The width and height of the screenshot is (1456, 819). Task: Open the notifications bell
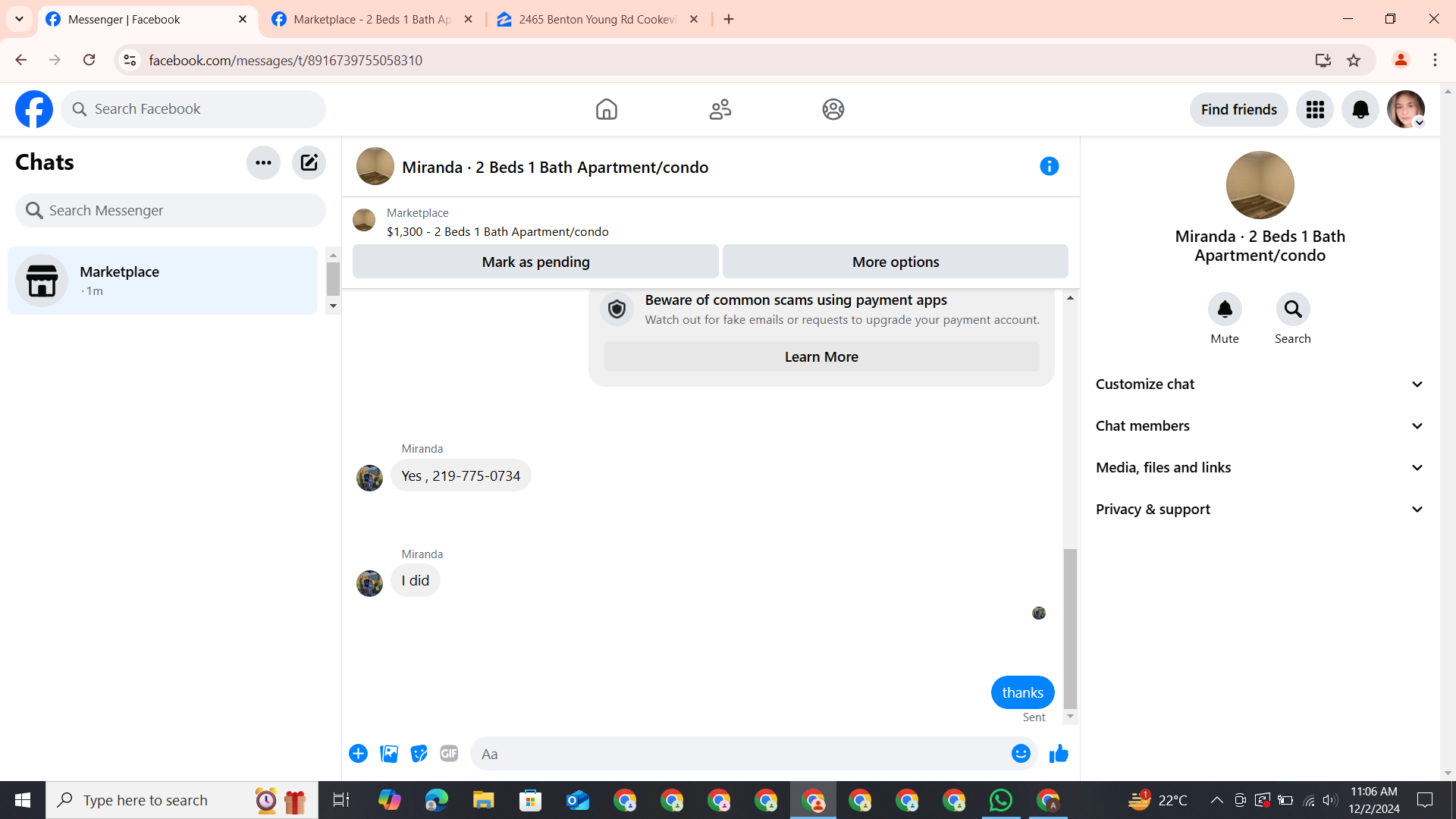point(1360,110)
